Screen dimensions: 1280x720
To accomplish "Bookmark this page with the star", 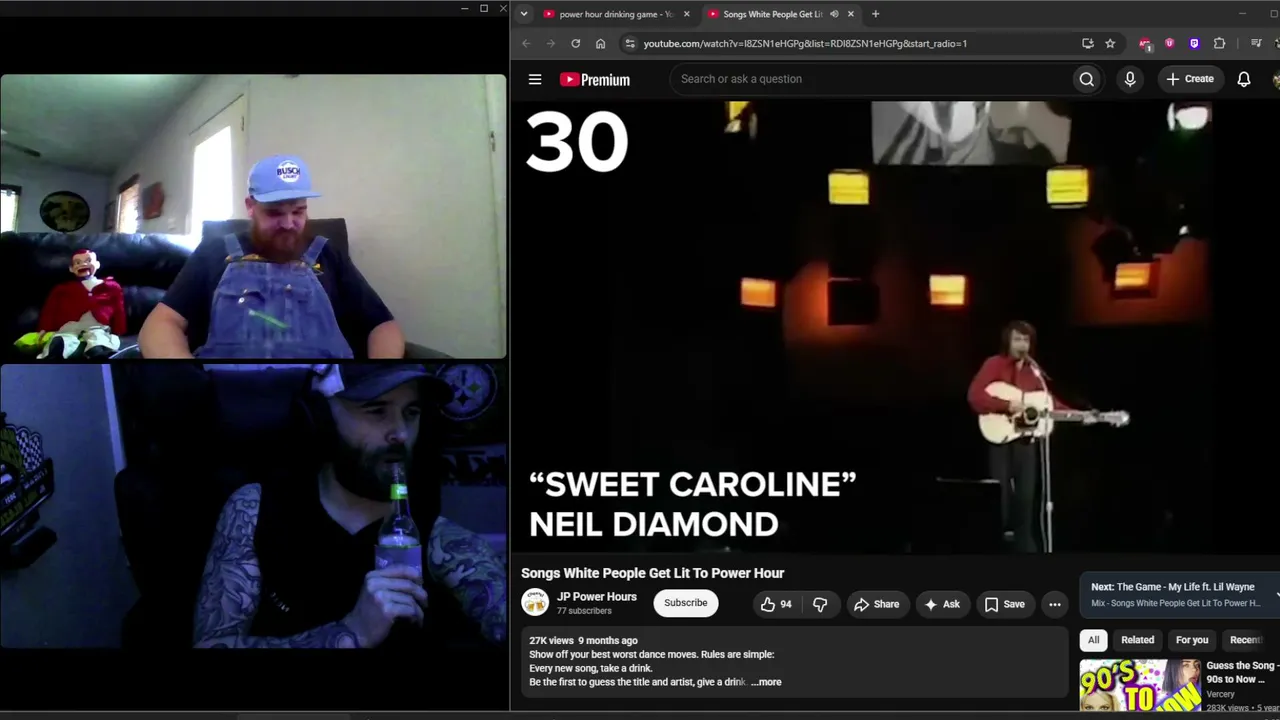I will (1110, 43).
